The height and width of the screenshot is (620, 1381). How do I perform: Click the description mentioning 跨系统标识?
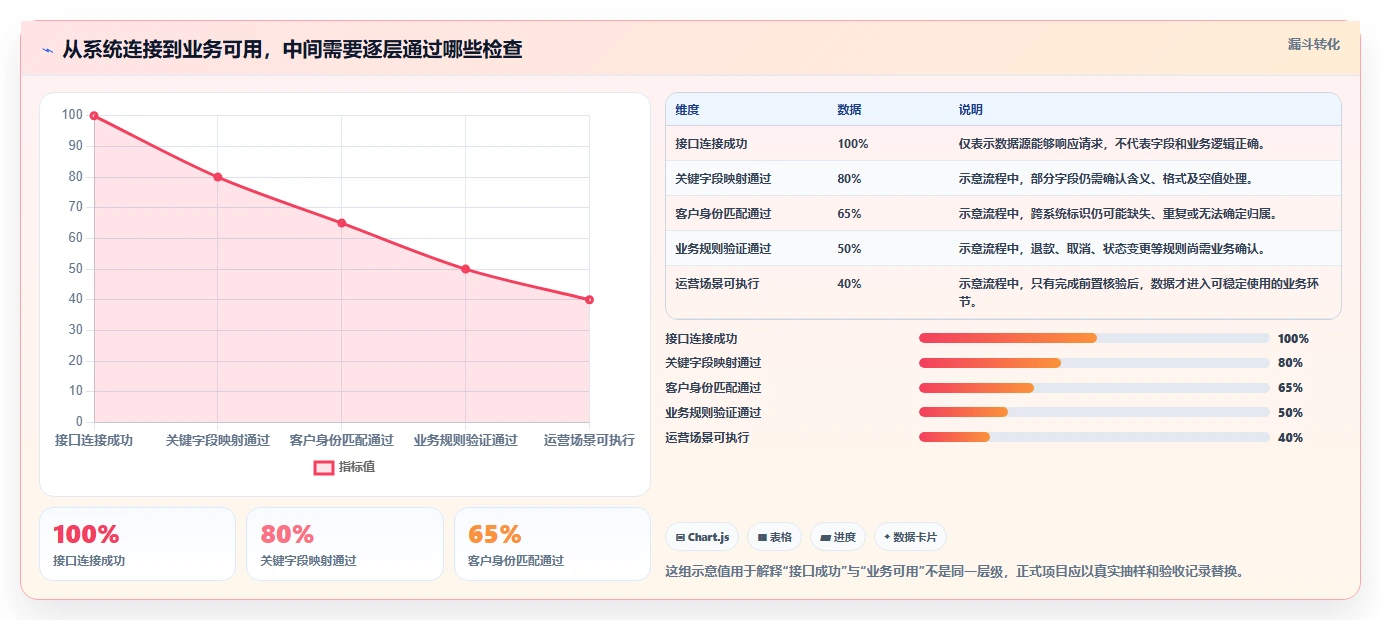[1117, 214]
